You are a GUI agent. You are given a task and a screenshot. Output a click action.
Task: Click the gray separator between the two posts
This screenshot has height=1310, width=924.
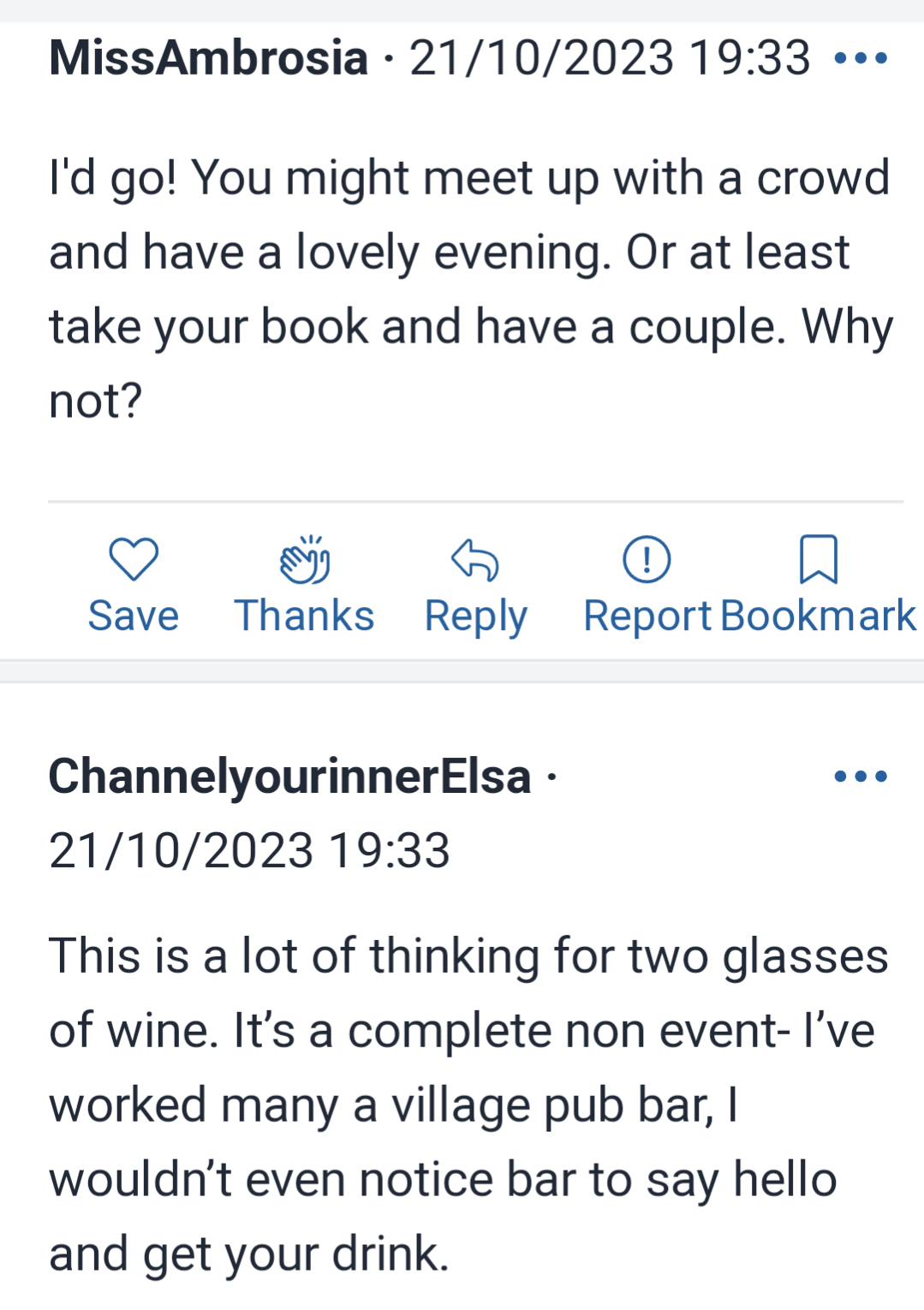(x=462, y=671)
